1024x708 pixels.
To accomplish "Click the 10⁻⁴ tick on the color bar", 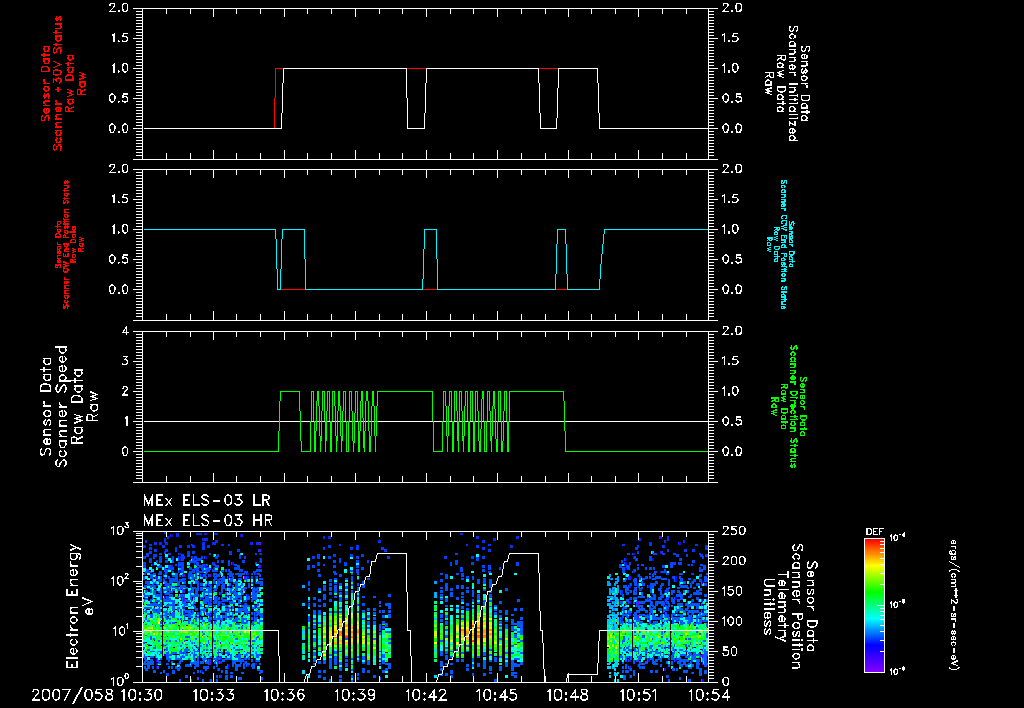I will [897, 538].
